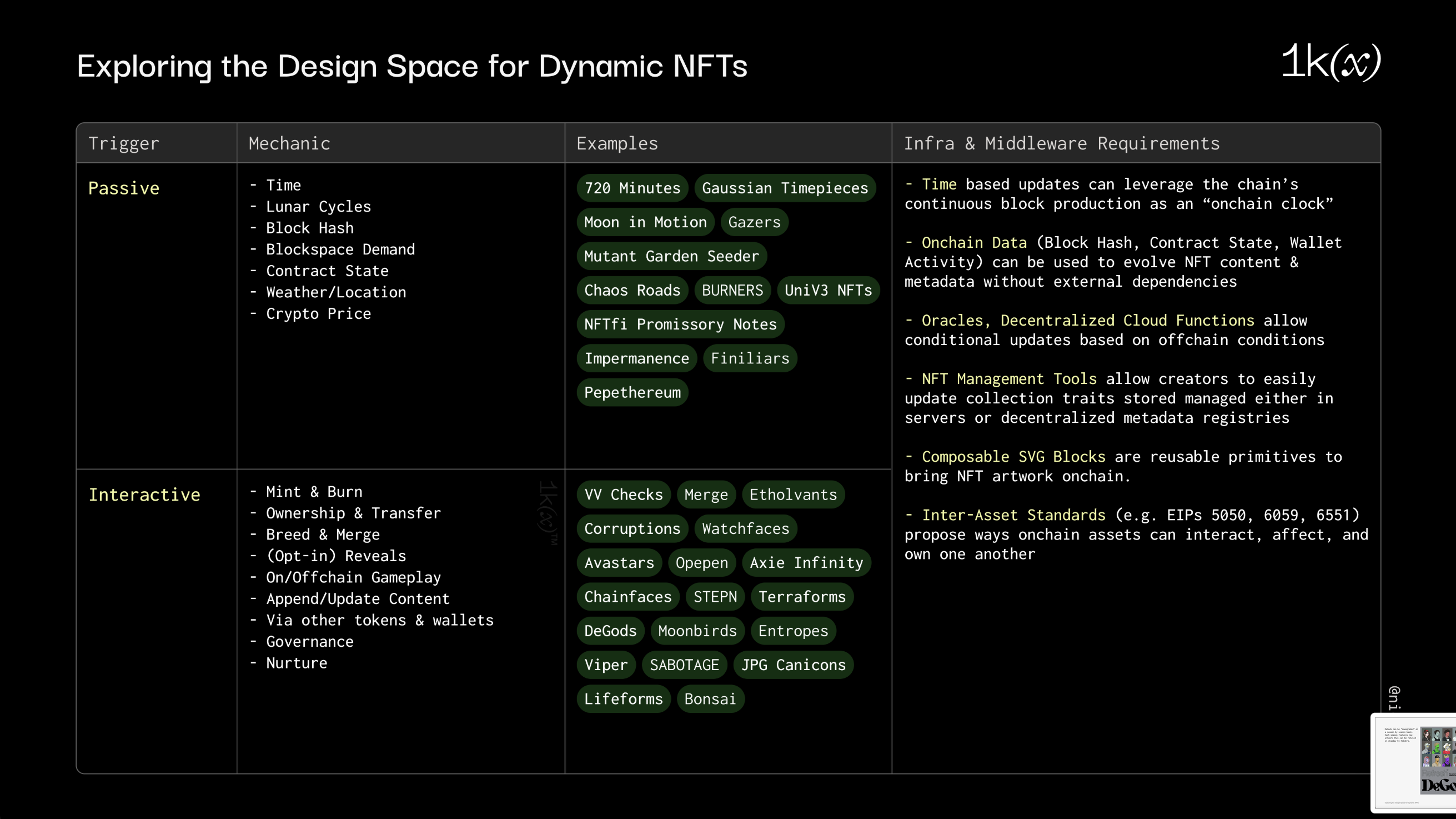Click the Moon in Motion pill

645,222
